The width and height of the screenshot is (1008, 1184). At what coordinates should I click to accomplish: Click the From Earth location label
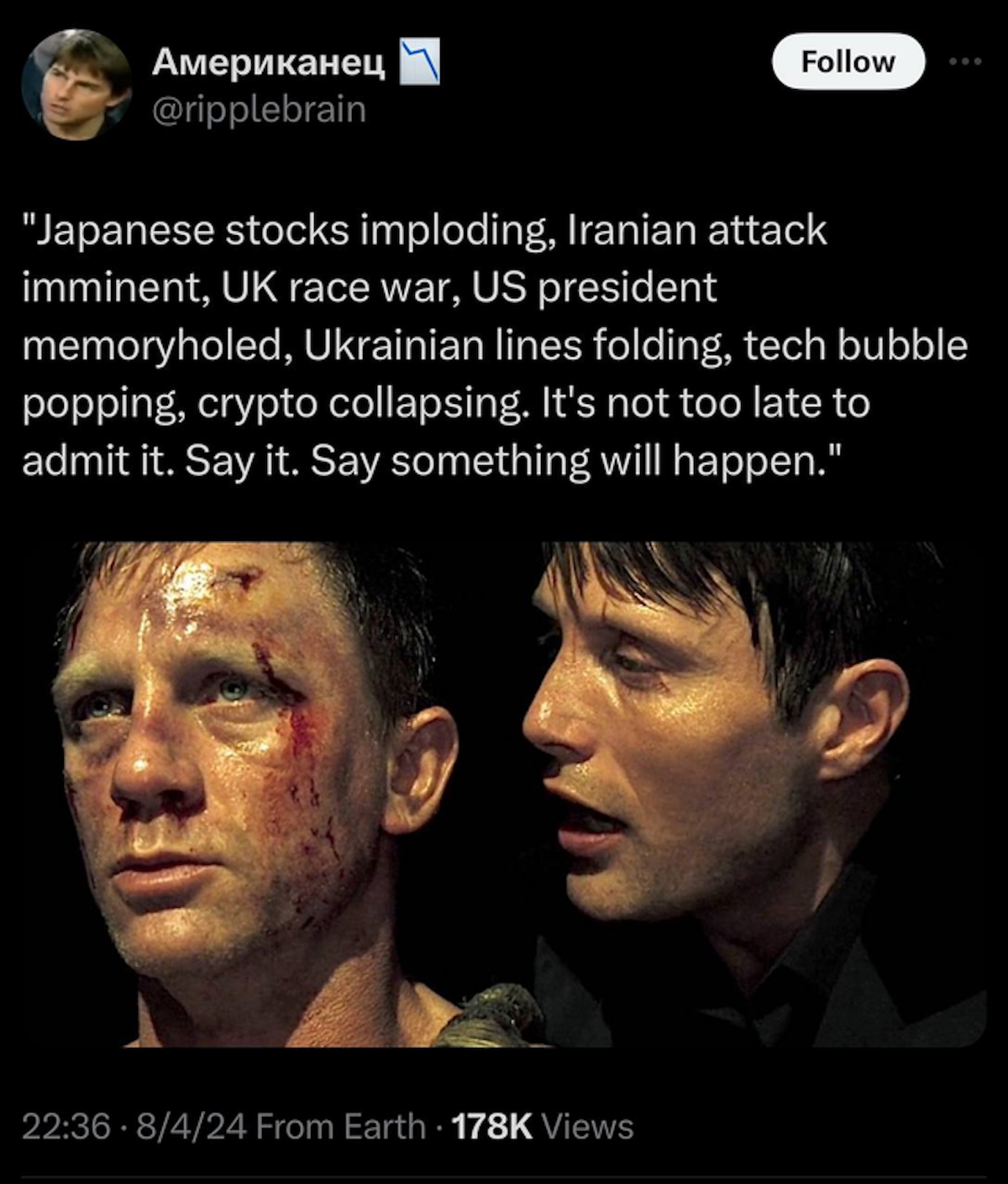point(340,1126)
